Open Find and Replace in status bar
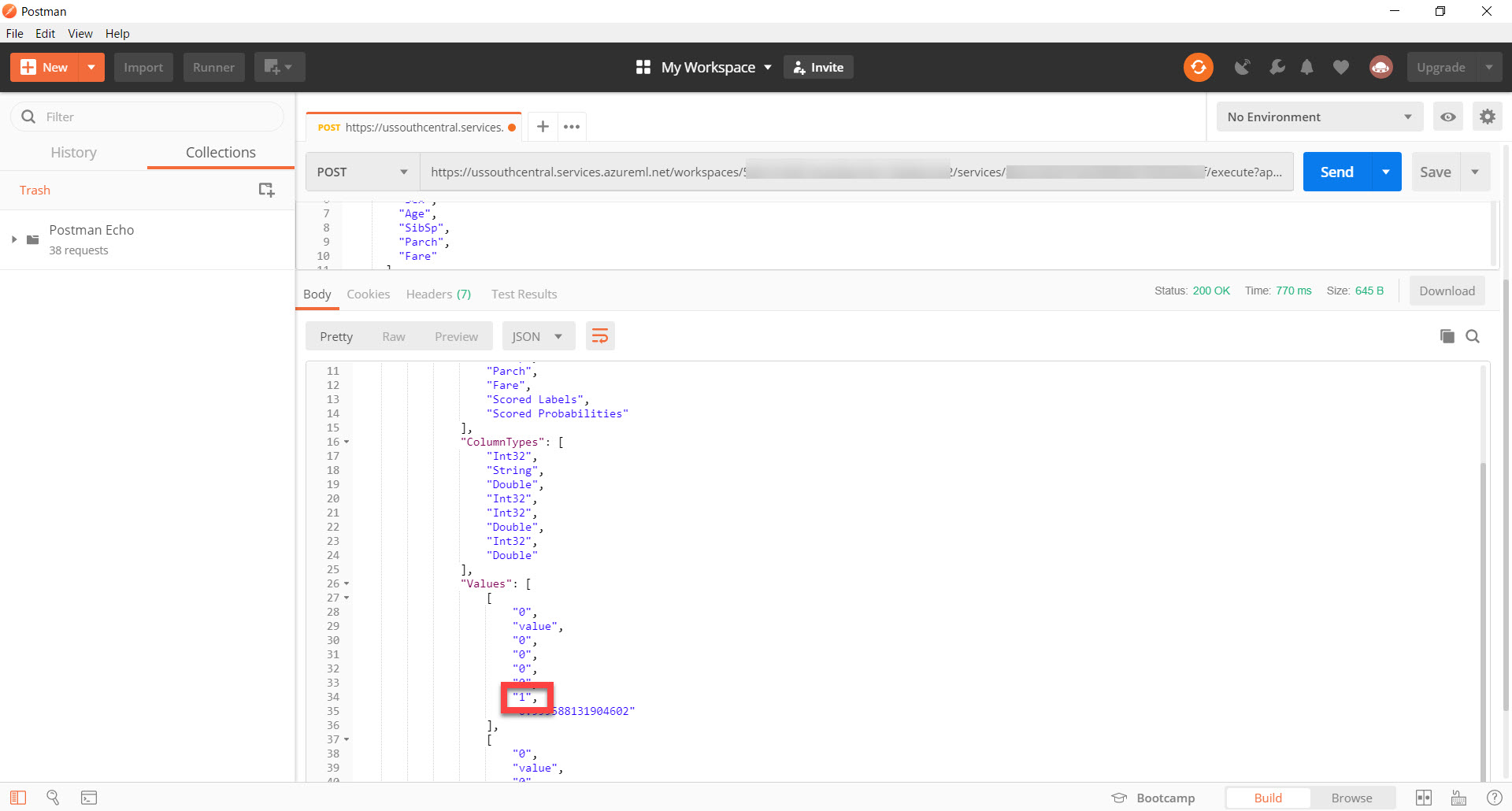Image resolution: width=1512 pixels, height=811 pixels. point(53,798)
